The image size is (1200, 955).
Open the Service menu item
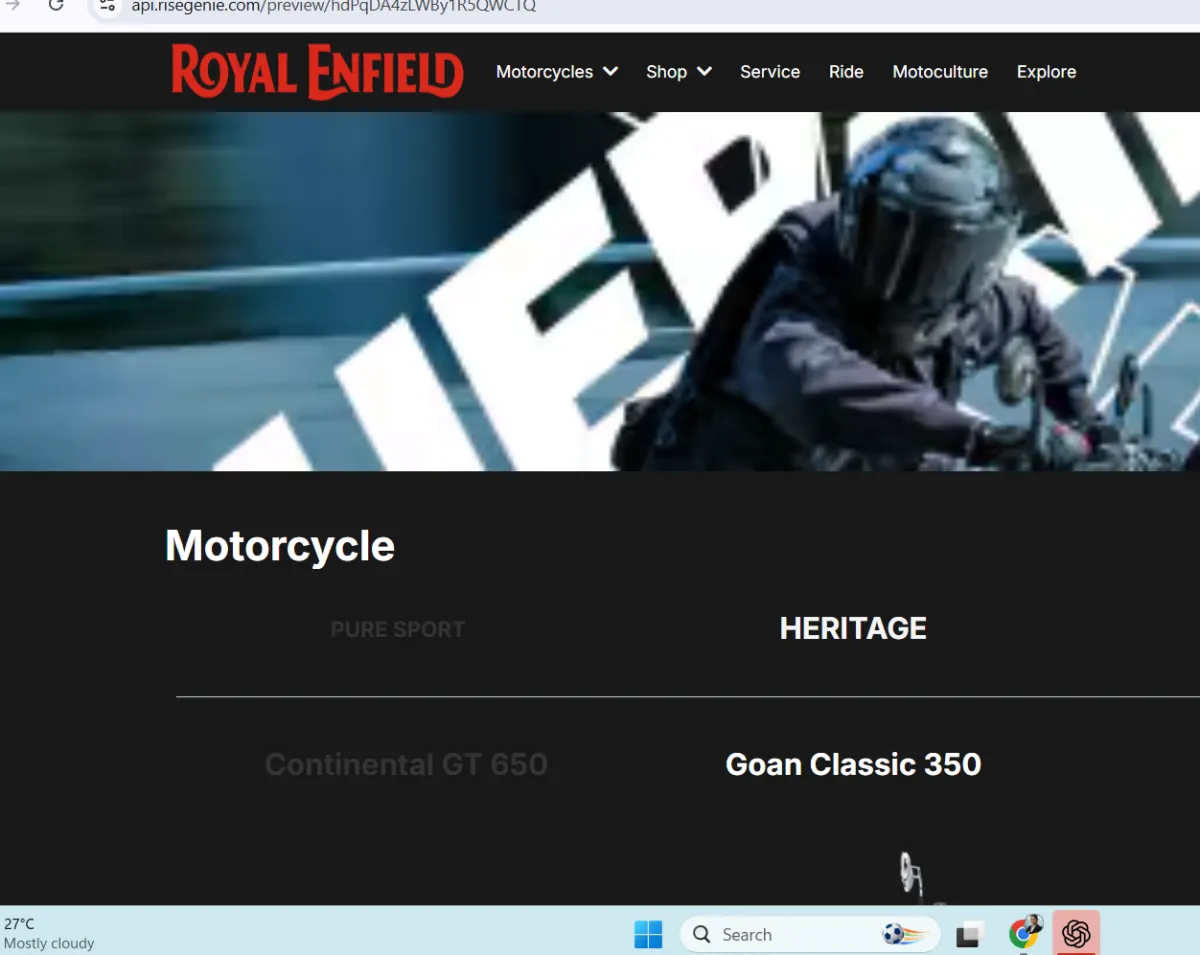(770, 72)
